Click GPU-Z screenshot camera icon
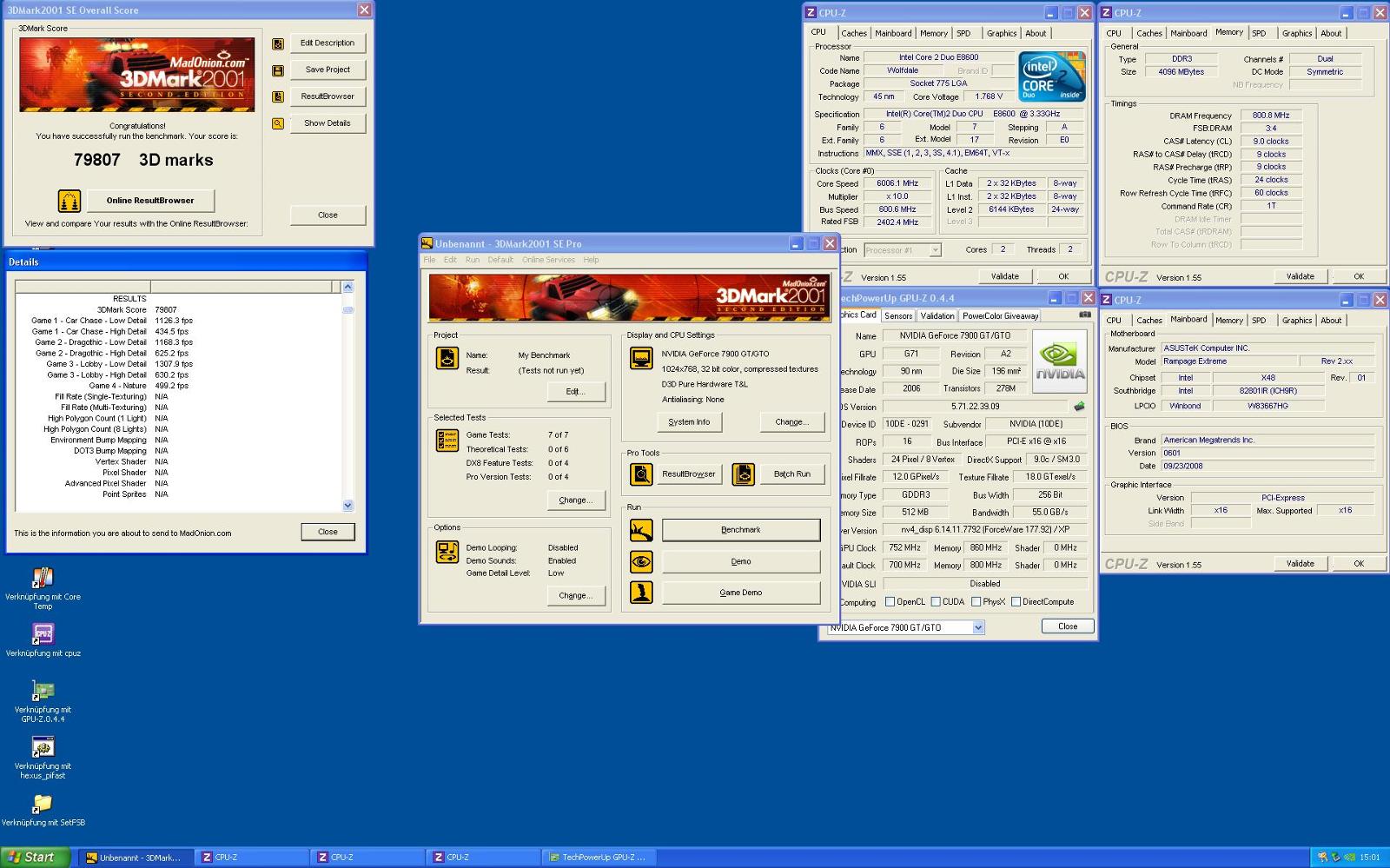1390x868 pixels. [x=1085, y=315]
